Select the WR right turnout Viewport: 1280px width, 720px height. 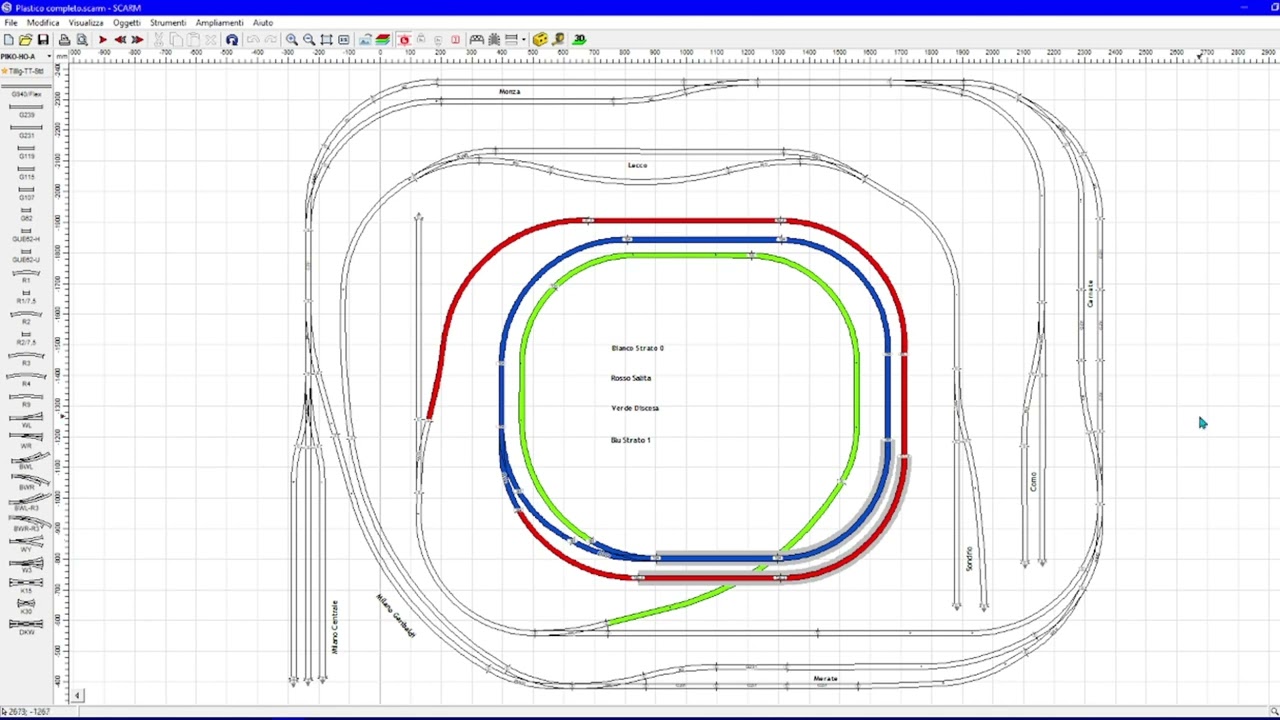[26, 441]
